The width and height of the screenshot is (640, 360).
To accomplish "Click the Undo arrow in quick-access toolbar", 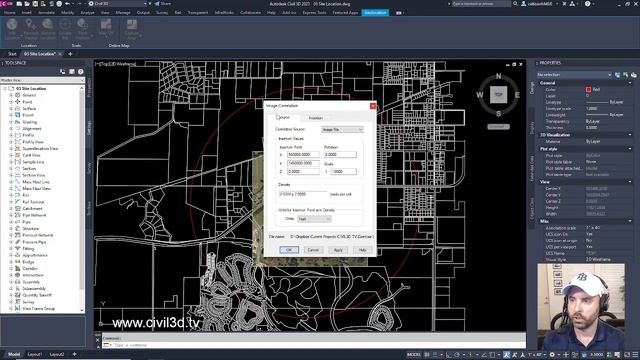I will [68, 4].
